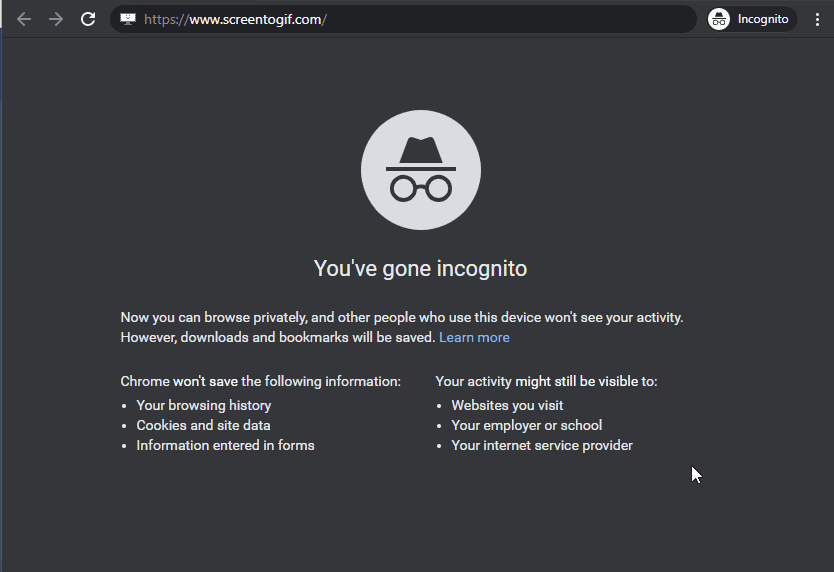The height and width of the screenshot is (572, 834).
Task: Click the browser back arrow
Action: pos(24,19)
